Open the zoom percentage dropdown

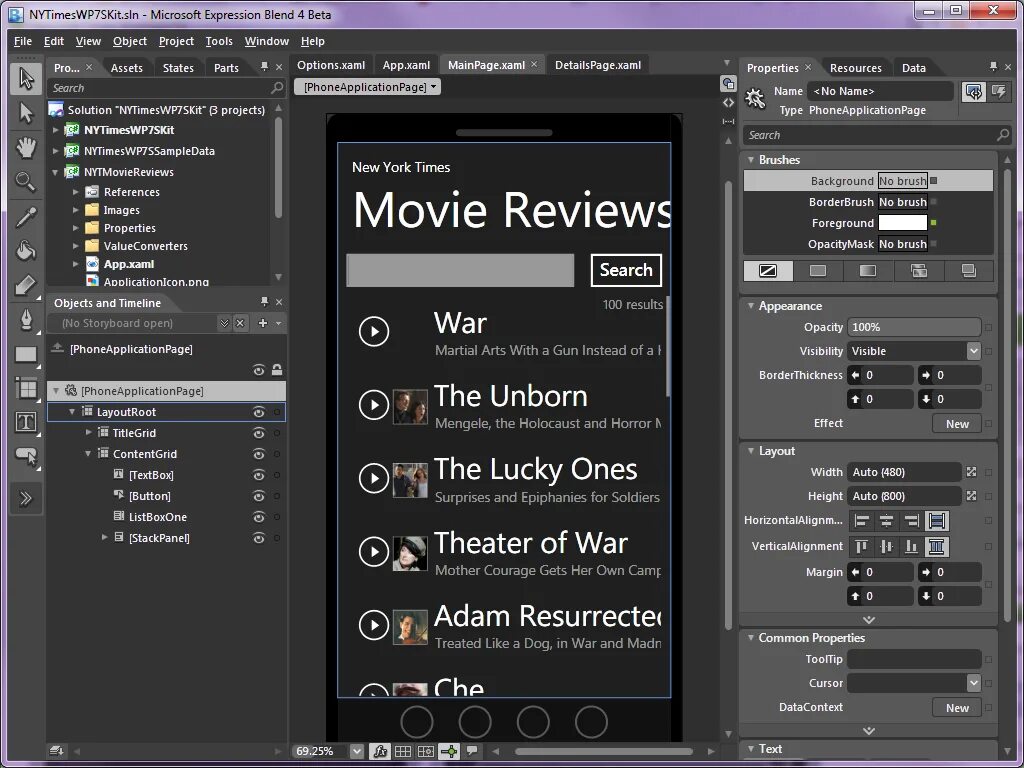point(357,751)
